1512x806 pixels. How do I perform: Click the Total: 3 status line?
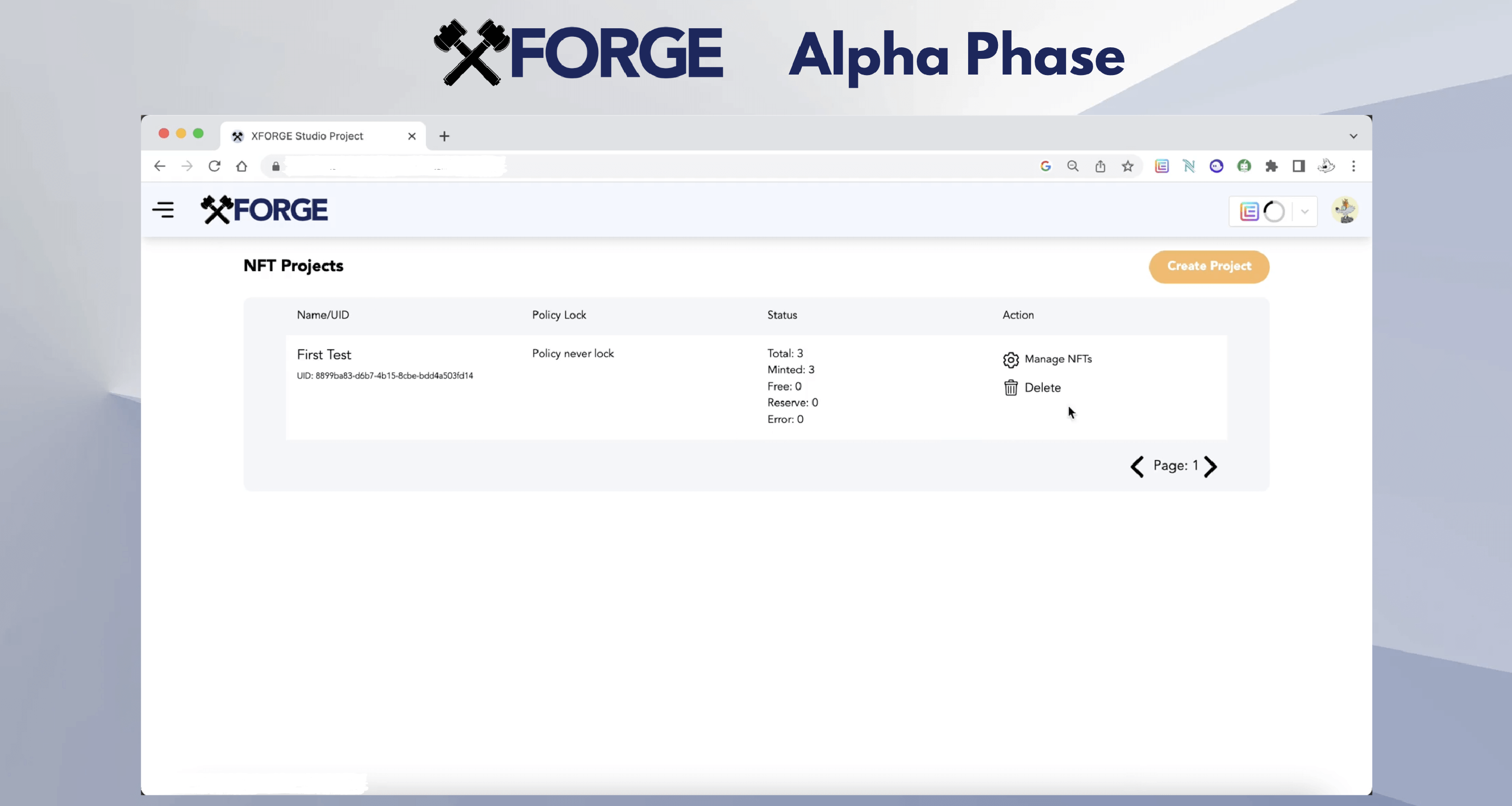785,354
